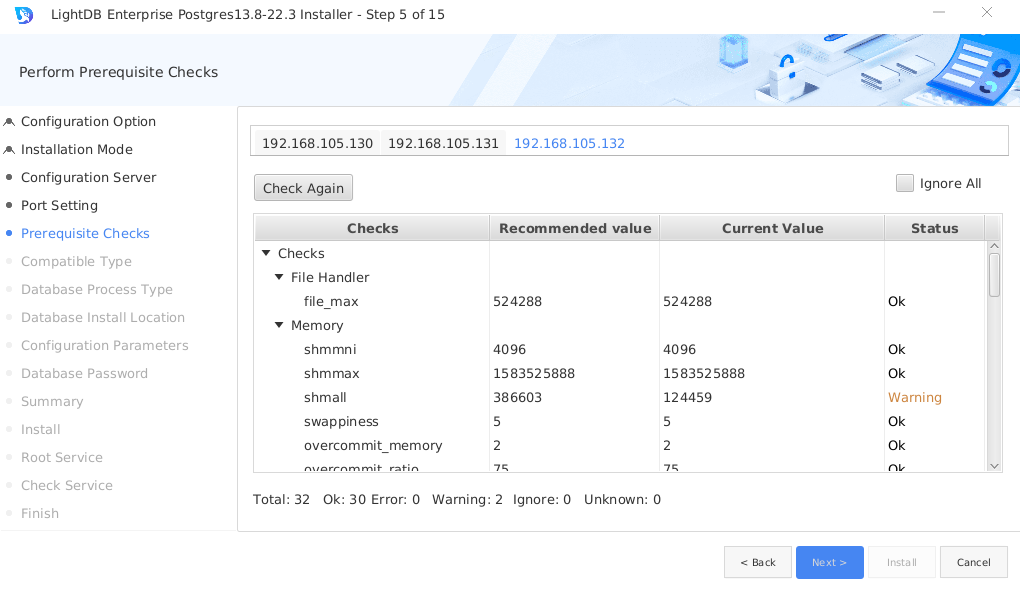Viewport: 1020px width, 592px height.
Task: Select the step marker next to Port Setting
Action: pyautogui.click(x=9, y=205)
